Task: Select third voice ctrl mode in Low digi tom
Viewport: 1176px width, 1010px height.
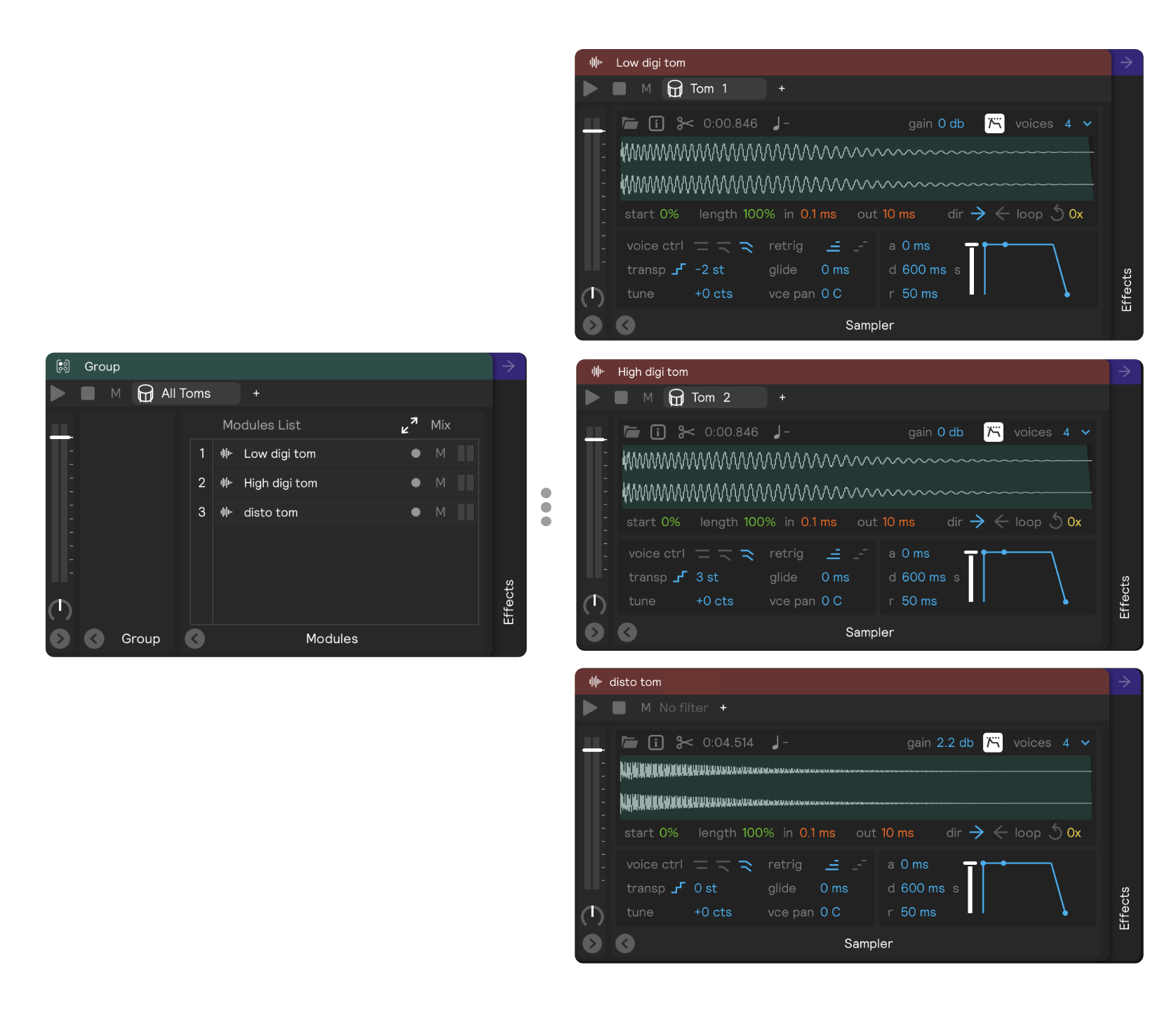Action: (746, 246)
